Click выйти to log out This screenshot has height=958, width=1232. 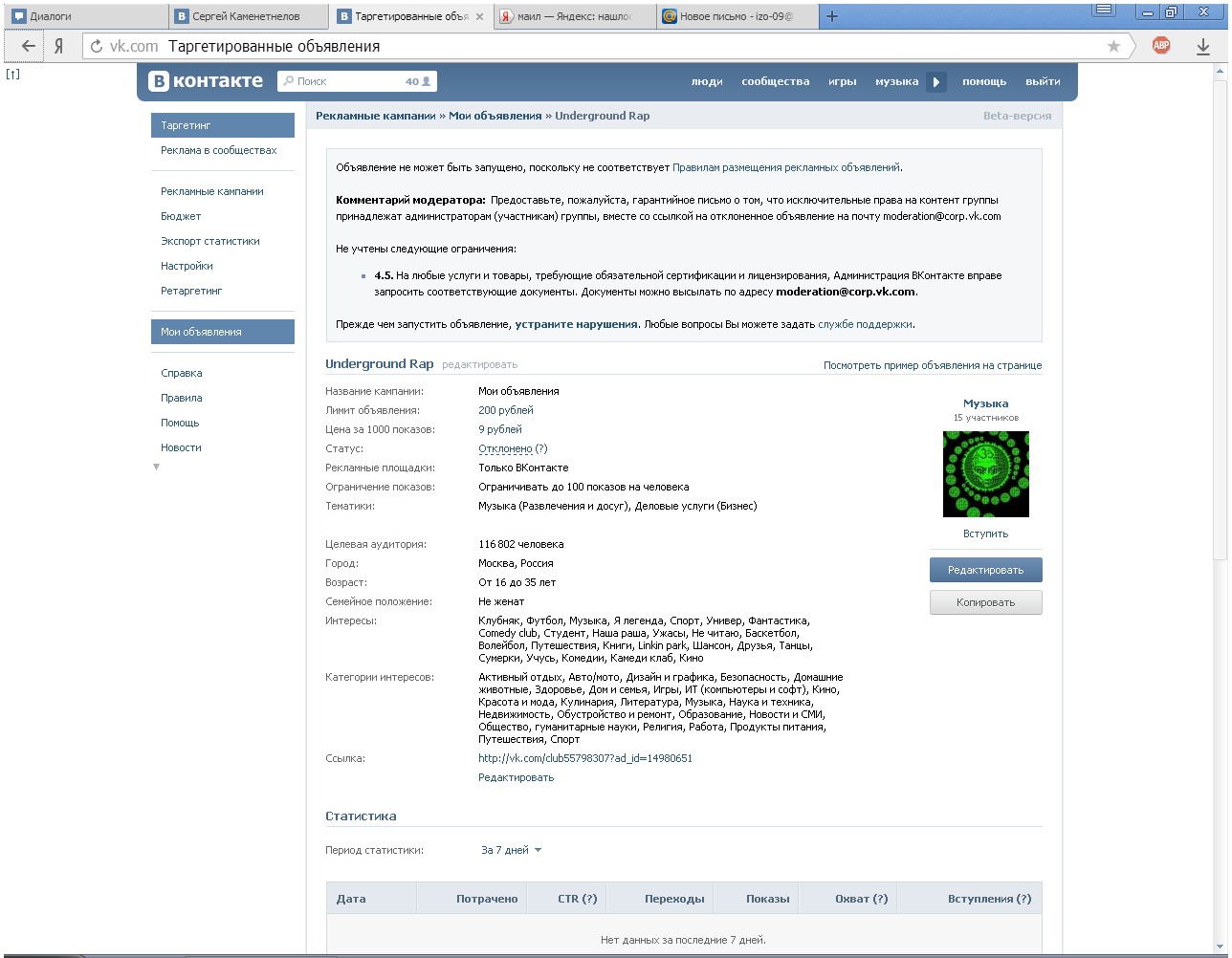pyautogui.click(x=1043, y=81)
